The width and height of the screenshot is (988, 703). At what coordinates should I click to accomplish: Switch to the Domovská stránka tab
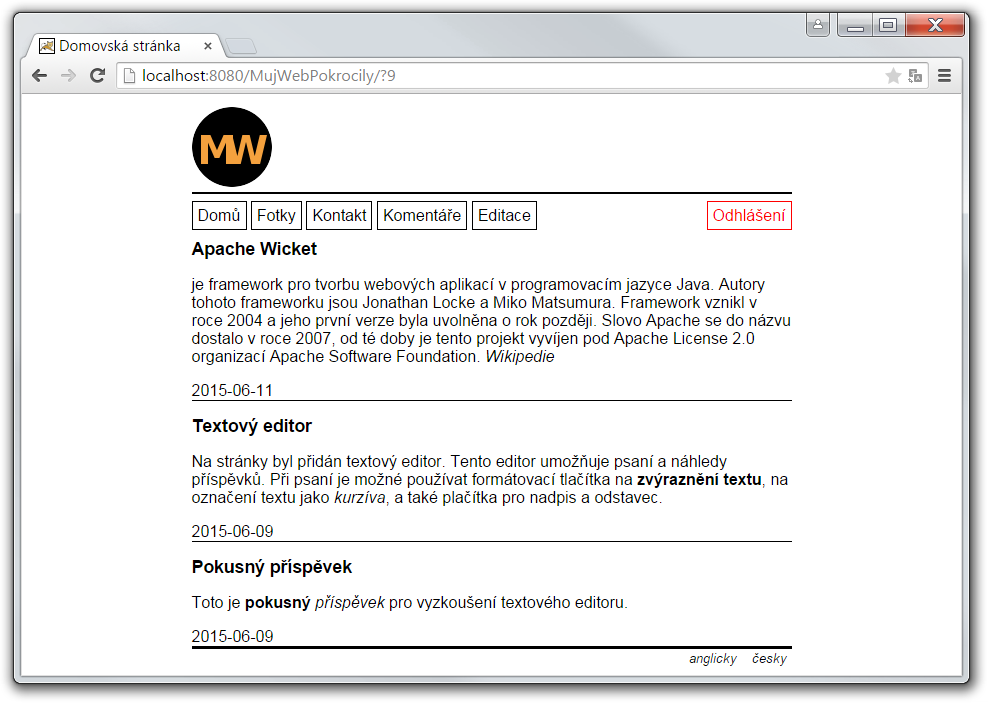click(x=120, y=45)
